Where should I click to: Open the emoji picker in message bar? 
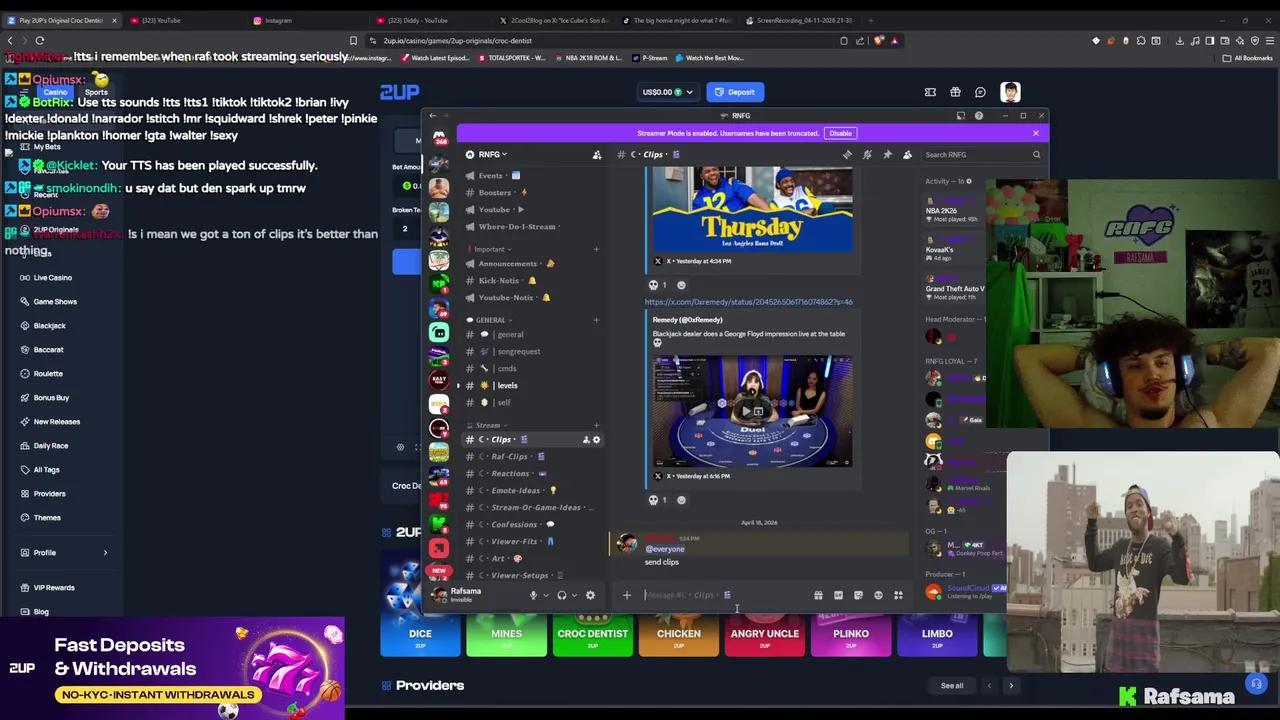[878, 595]
